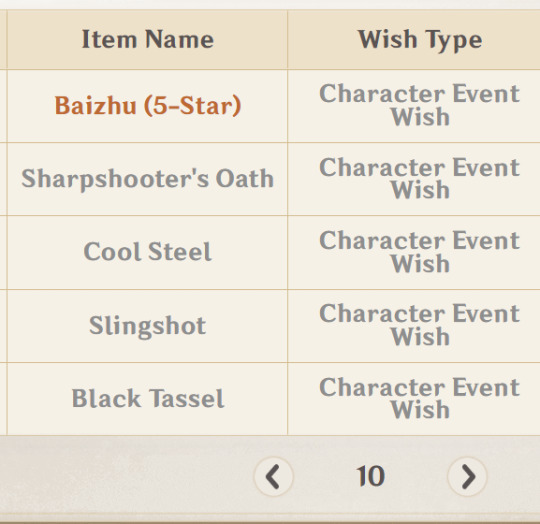Click the narrow header cell left of Item Name
The image size is (540, 524).
(x=3, y=39)
